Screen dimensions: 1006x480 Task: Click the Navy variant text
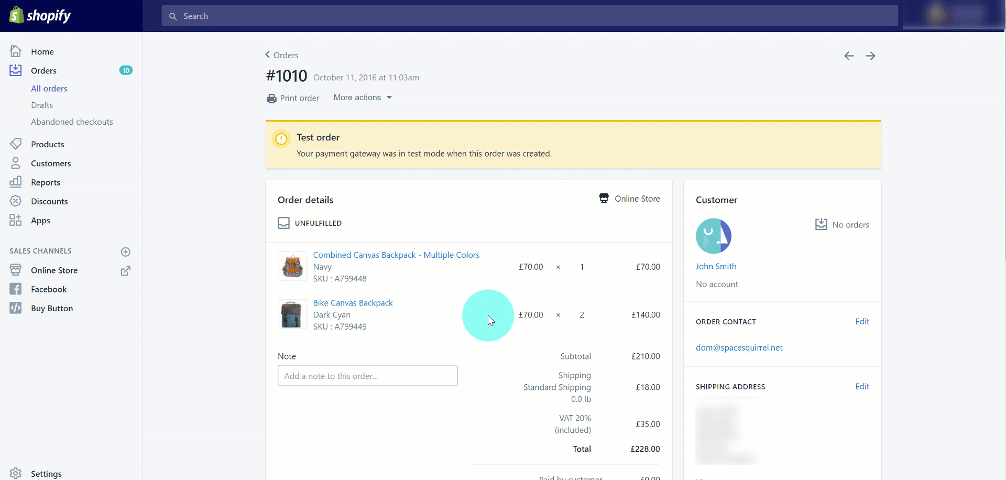pos(323,267)
